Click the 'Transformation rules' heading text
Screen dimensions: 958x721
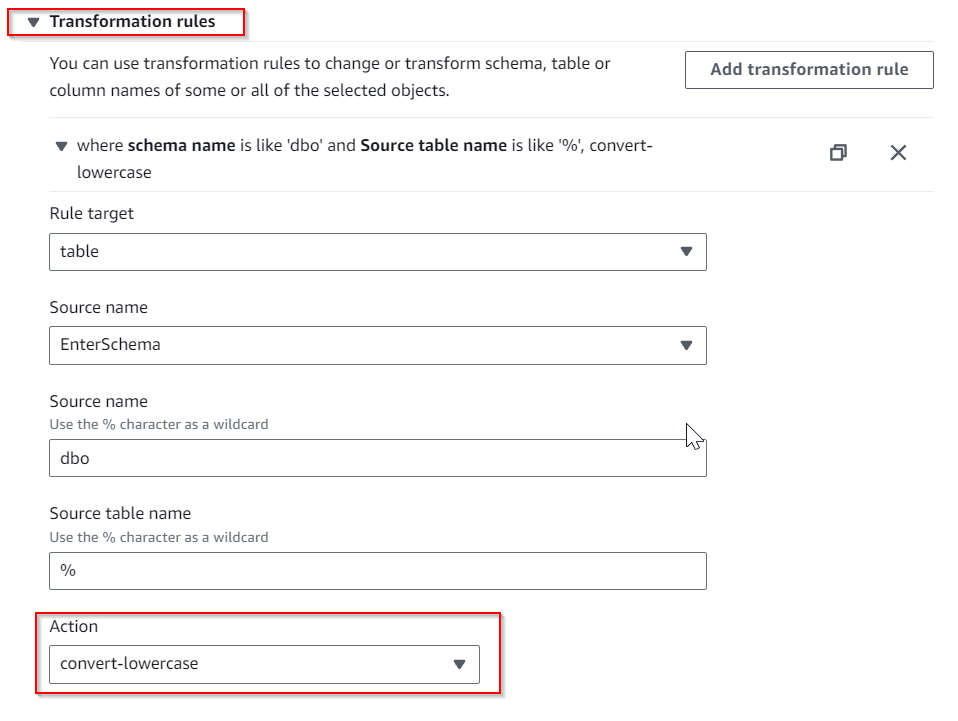pos(132,21)
